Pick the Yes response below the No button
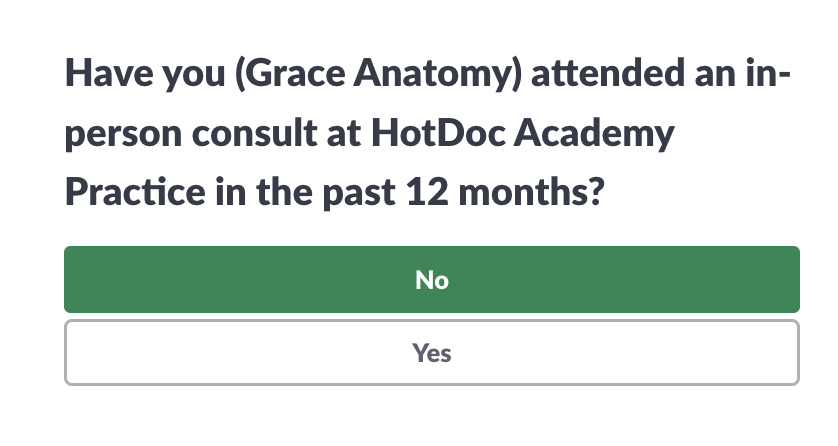838x446 pixels. (432, 353)
